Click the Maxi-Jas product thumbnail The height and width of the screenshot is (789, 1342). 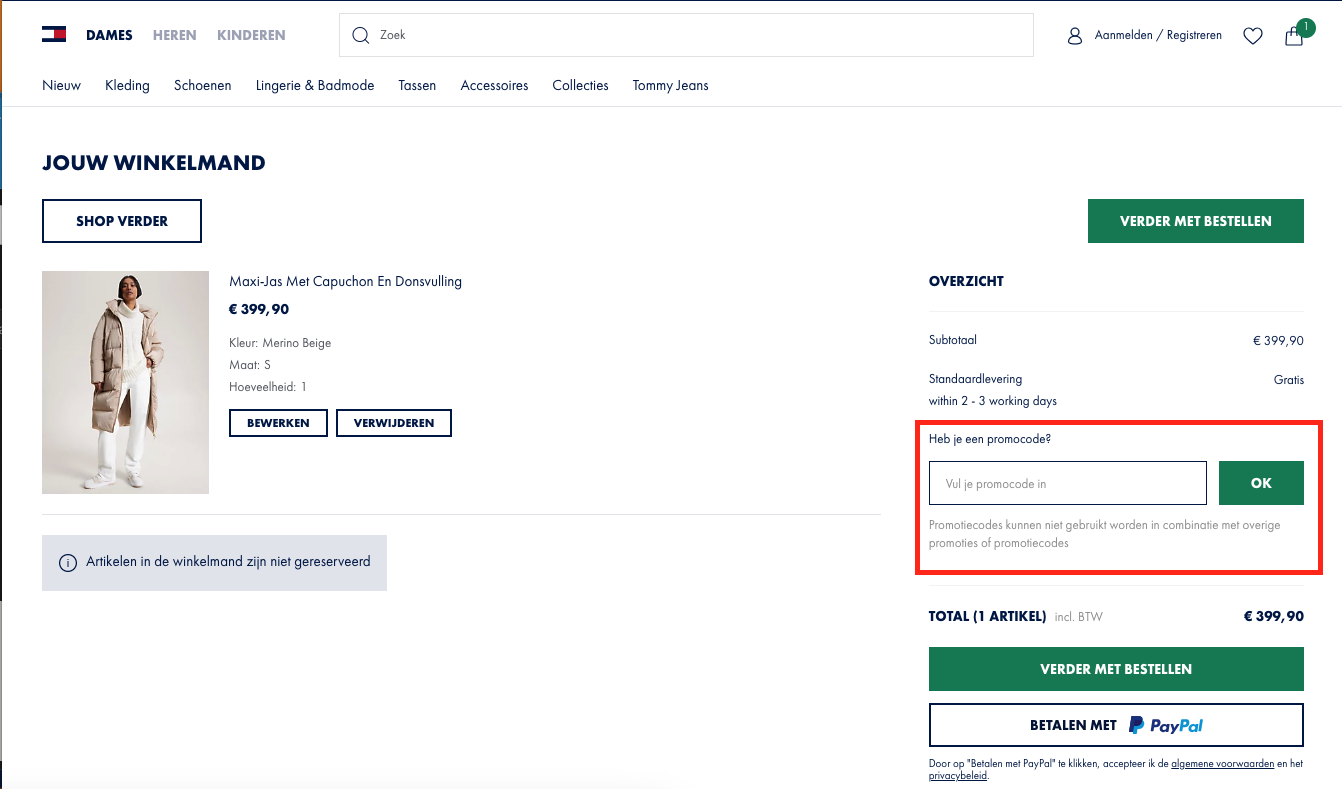[x=125, y=382]
